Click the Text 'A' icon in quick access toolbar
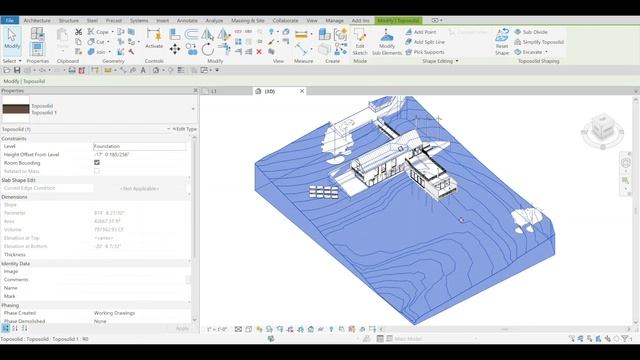This screenshot has width=640, height=360. (143, 70)
